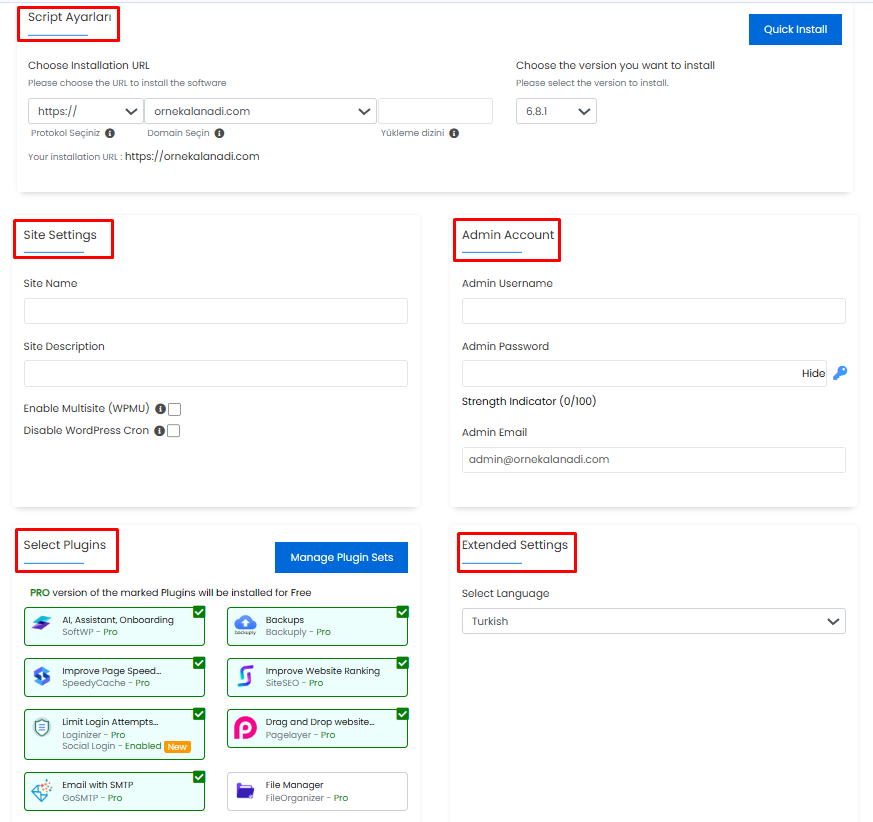Uncheck the Email with SMTP plugin
873x822 pixels.
click(199, 777)
